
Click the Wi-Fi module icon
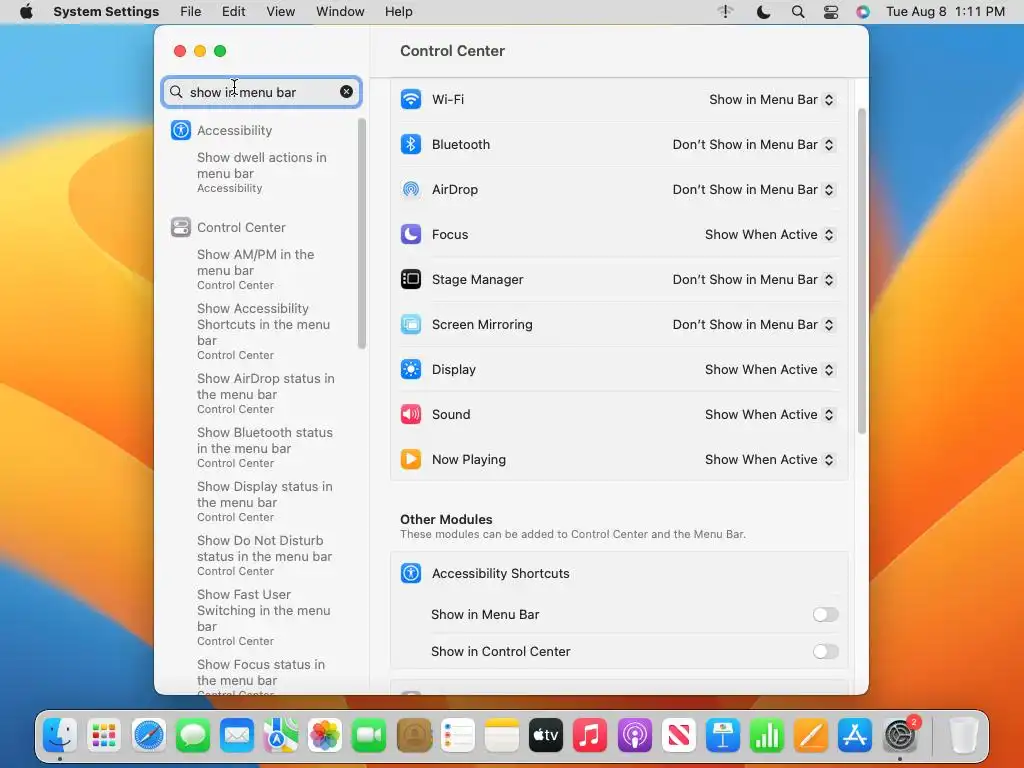point(411,99)
